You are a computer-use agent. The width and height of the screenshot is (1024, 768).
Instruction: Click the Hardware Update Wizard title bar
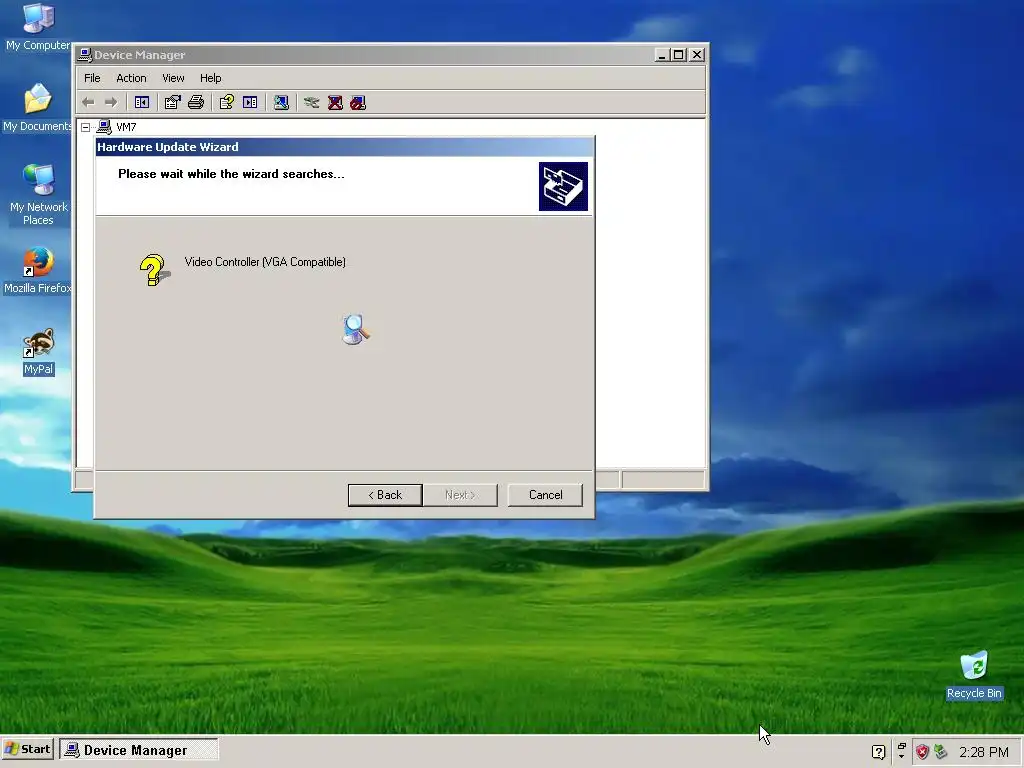pos(345,147)
